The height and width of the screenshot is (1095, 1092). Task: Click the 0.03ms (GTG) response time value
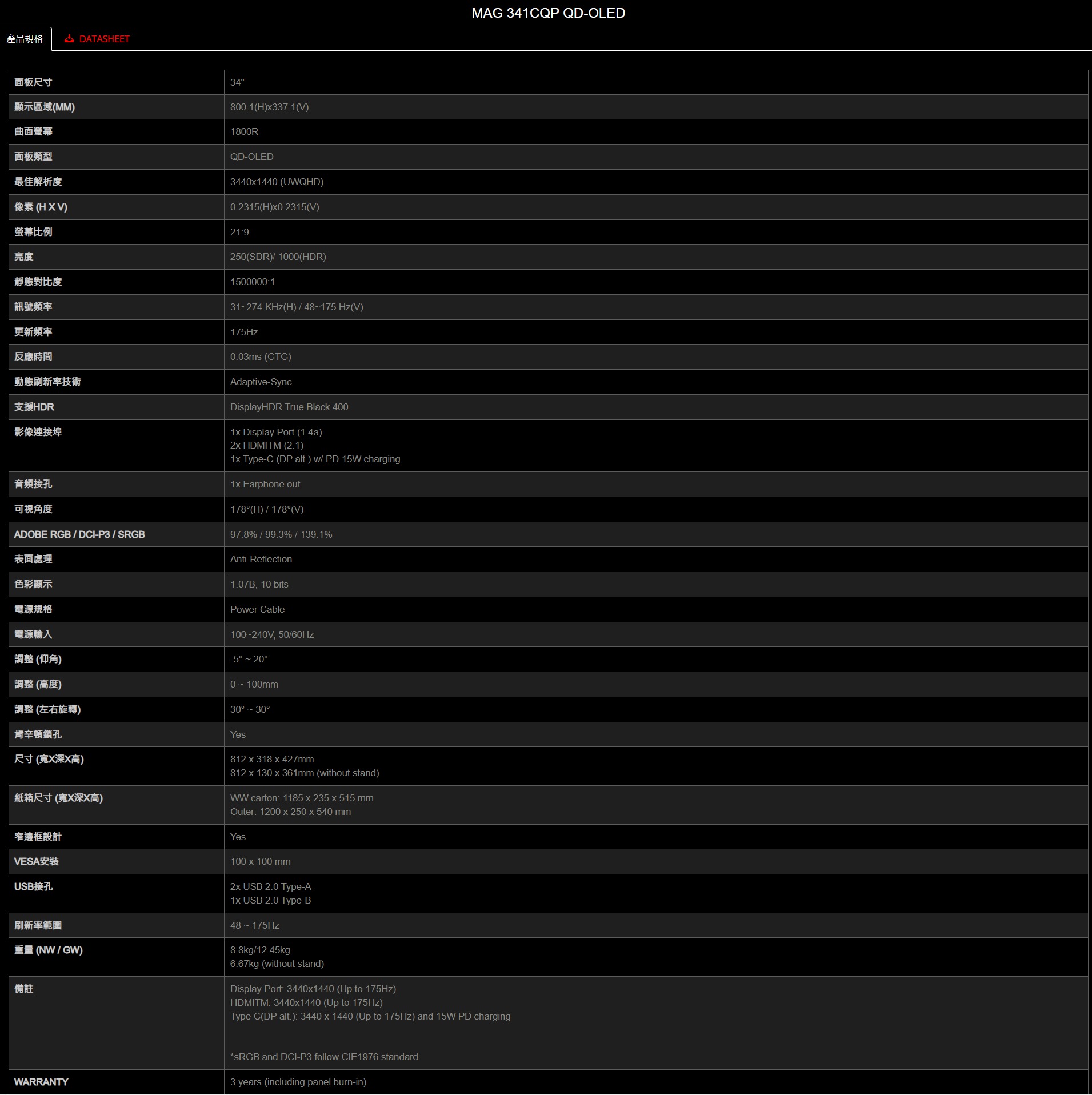261,357
